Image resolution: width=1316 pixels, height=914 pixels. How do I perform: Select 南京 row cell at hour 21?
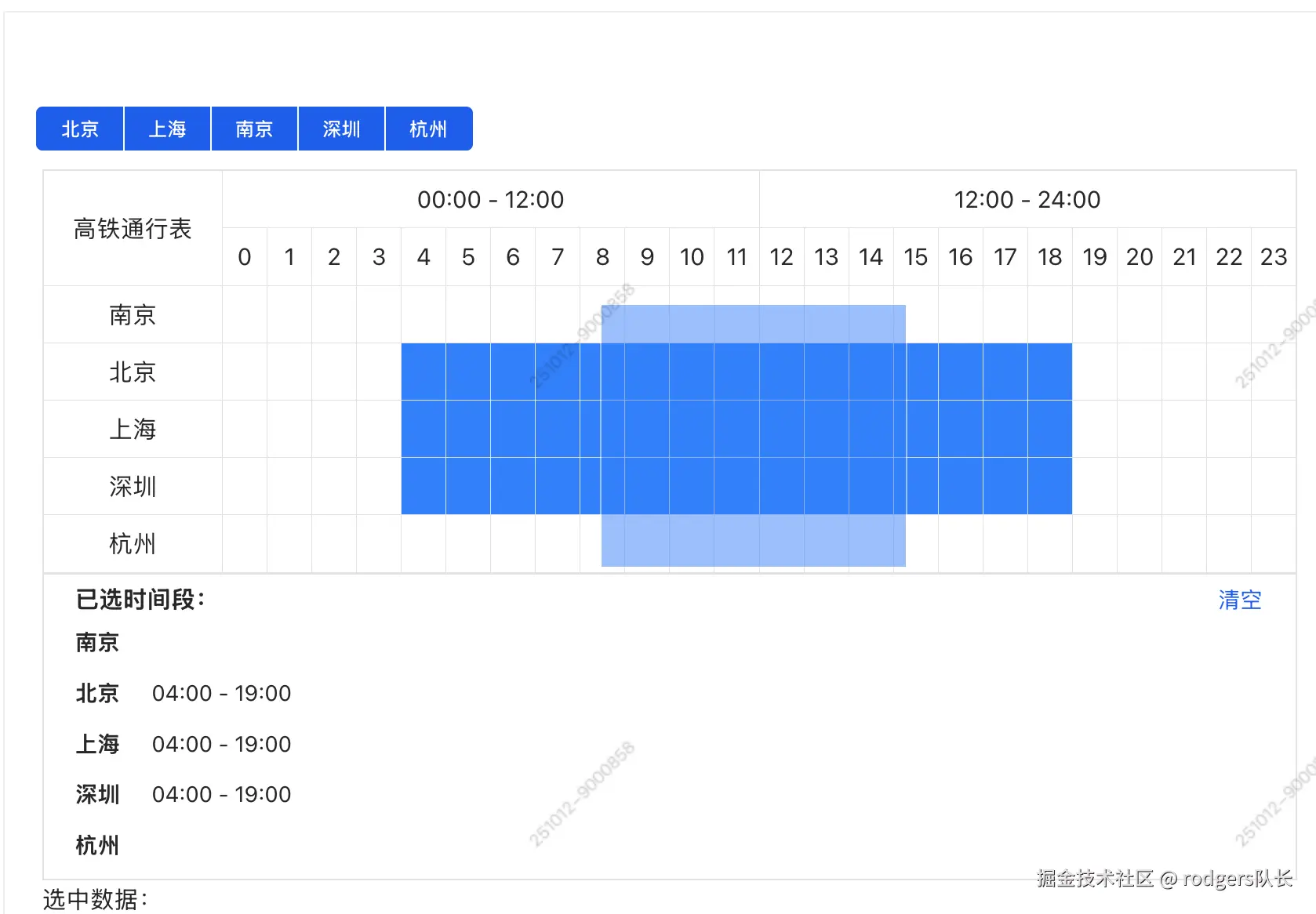pyautogui.click(x=1183, y=314)
